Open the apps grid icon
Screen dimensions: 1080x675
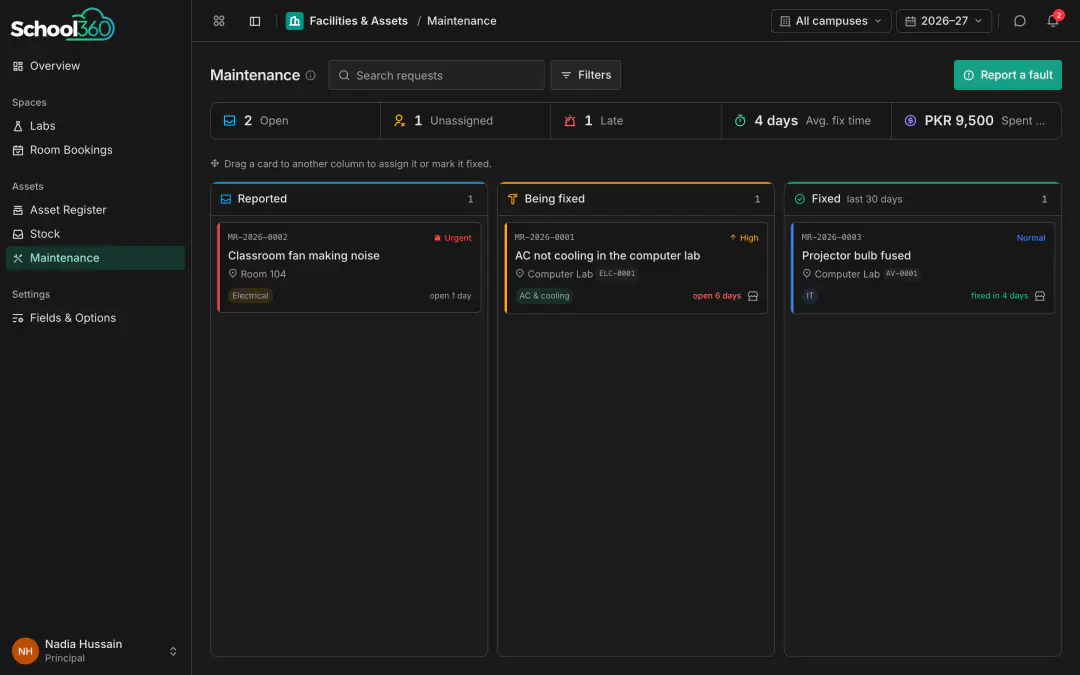pos(219,21)
